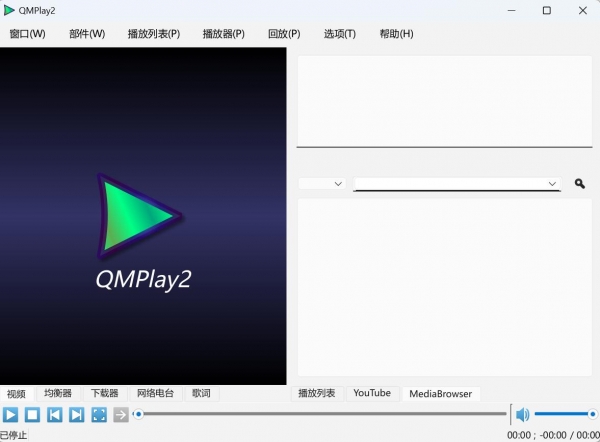Minimize the QMPlay2 window

(x=512, y=11)
